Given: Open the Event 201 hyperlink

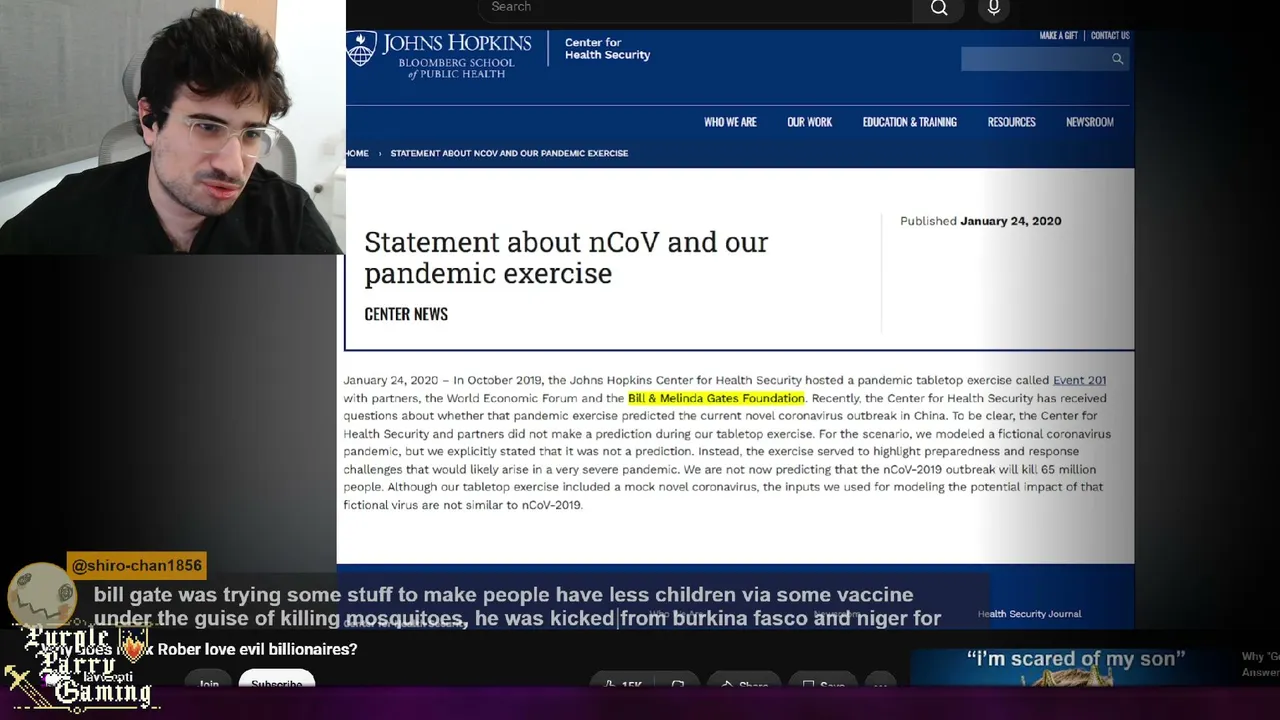Looking at the screenshot, I should (1079, 380).
